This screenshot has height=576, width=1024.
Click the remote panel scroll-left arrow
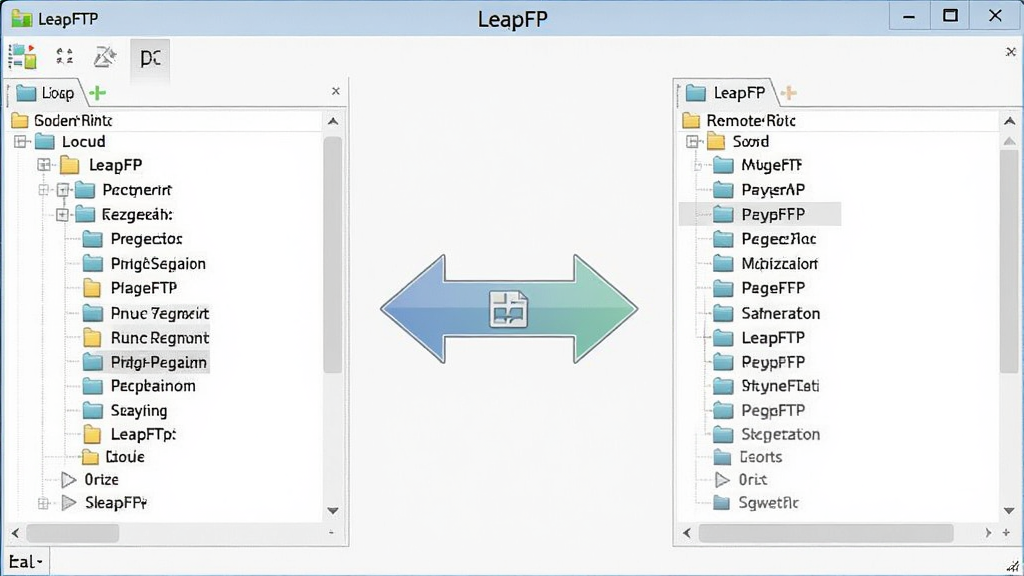click(x=686, y=533)
